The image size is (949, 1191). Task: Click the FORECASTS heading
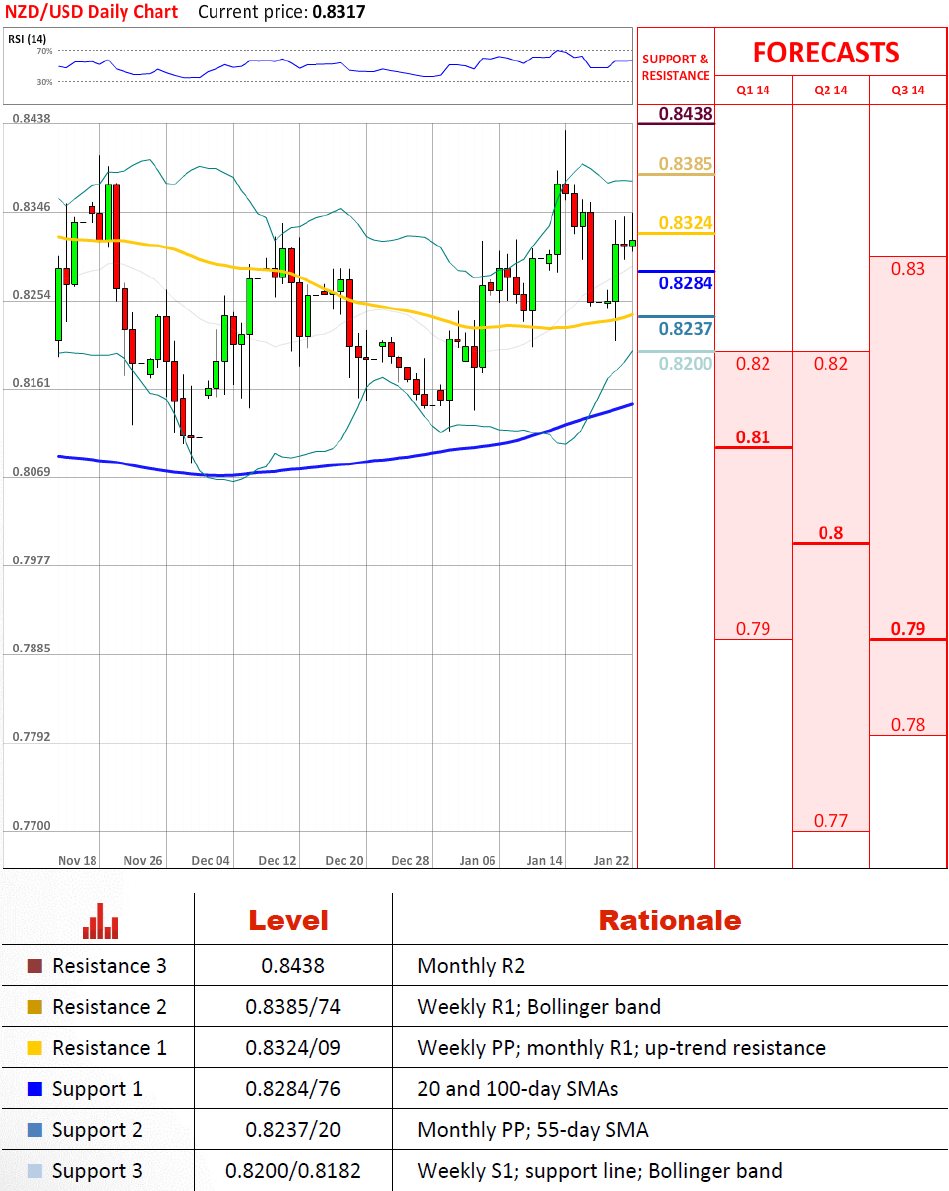click(826, 52)
